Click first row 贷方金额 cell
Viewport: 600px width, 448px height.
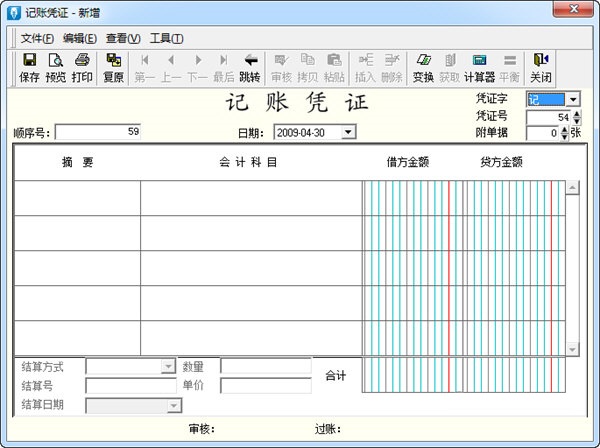coord(514,198)
